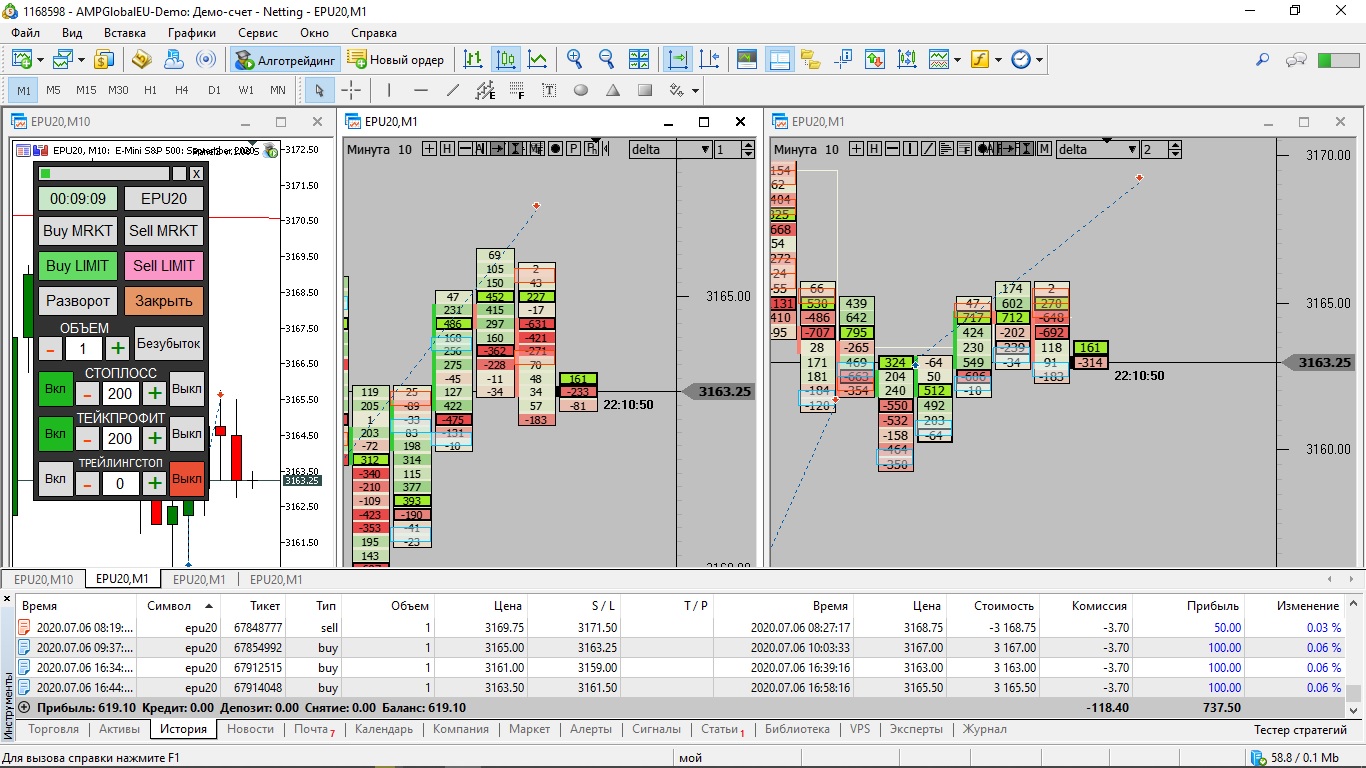Open the signals radio wave icon
This screenshot has width=1366, height=768.
coord(205,59)
